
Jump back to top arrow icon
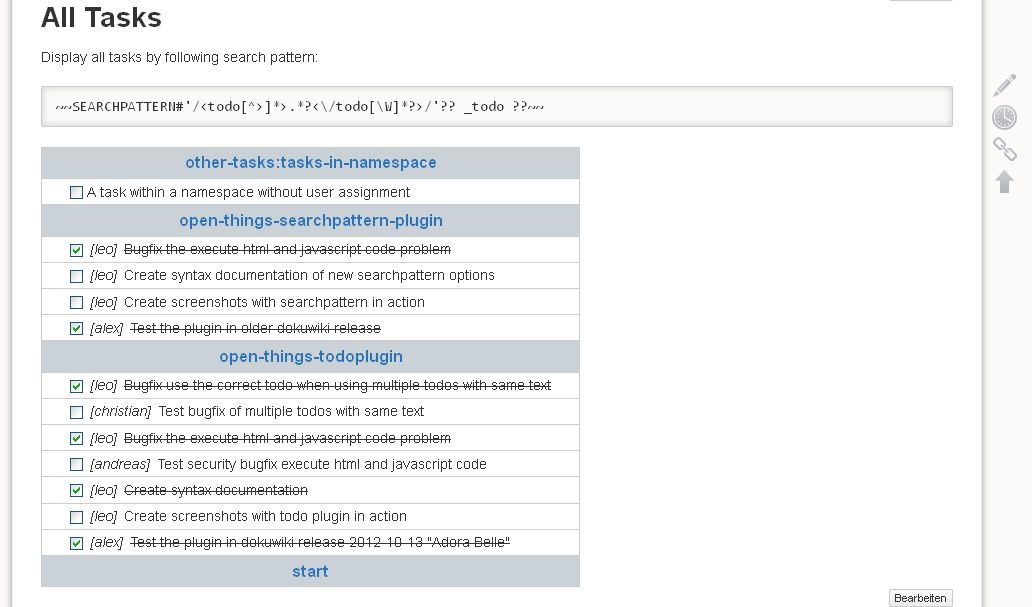tap(1004, 181)
